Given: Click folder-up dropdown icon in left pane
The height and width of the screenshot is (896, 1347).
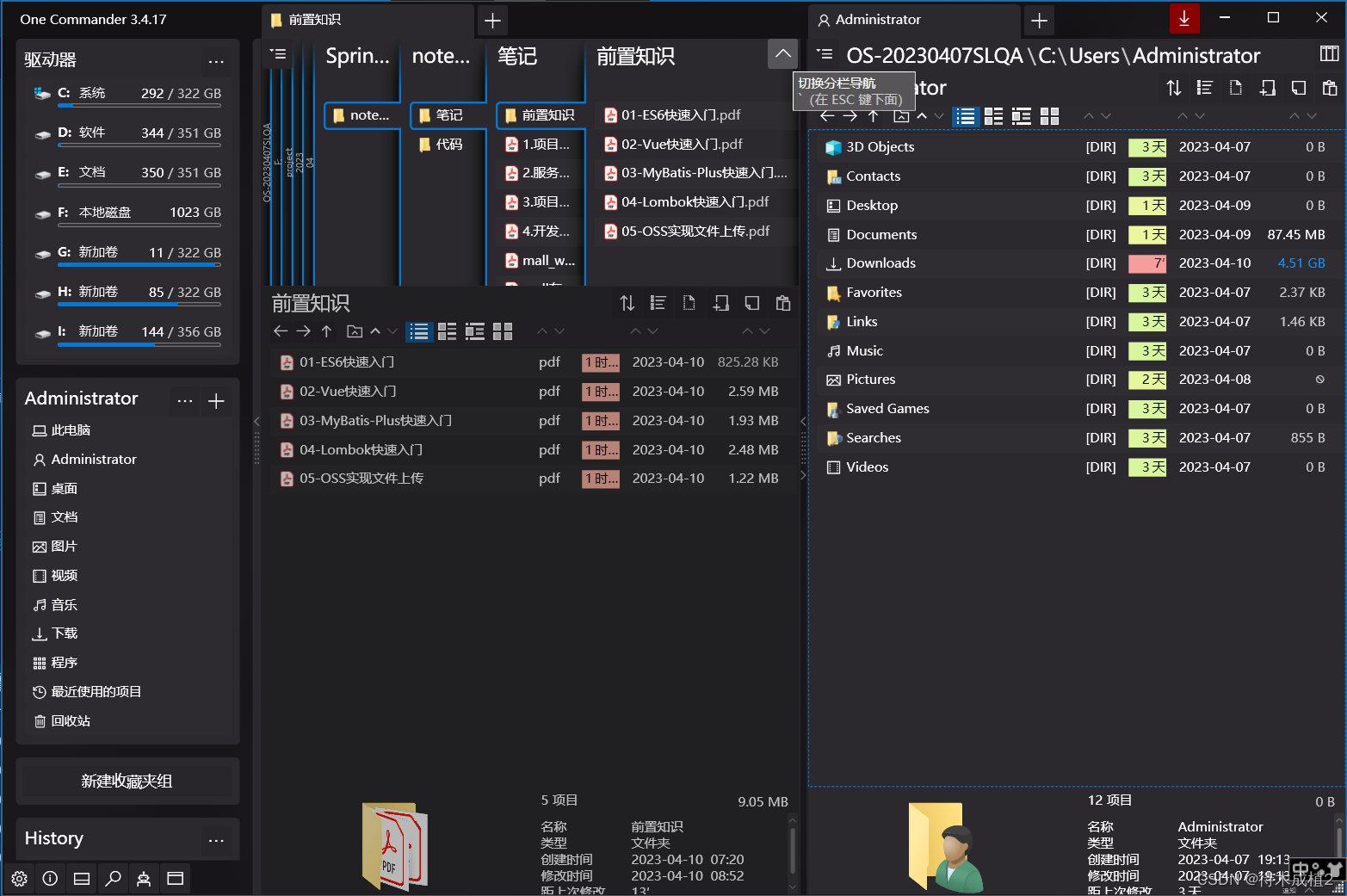Looking at the screenshot, I should [355, 331].
